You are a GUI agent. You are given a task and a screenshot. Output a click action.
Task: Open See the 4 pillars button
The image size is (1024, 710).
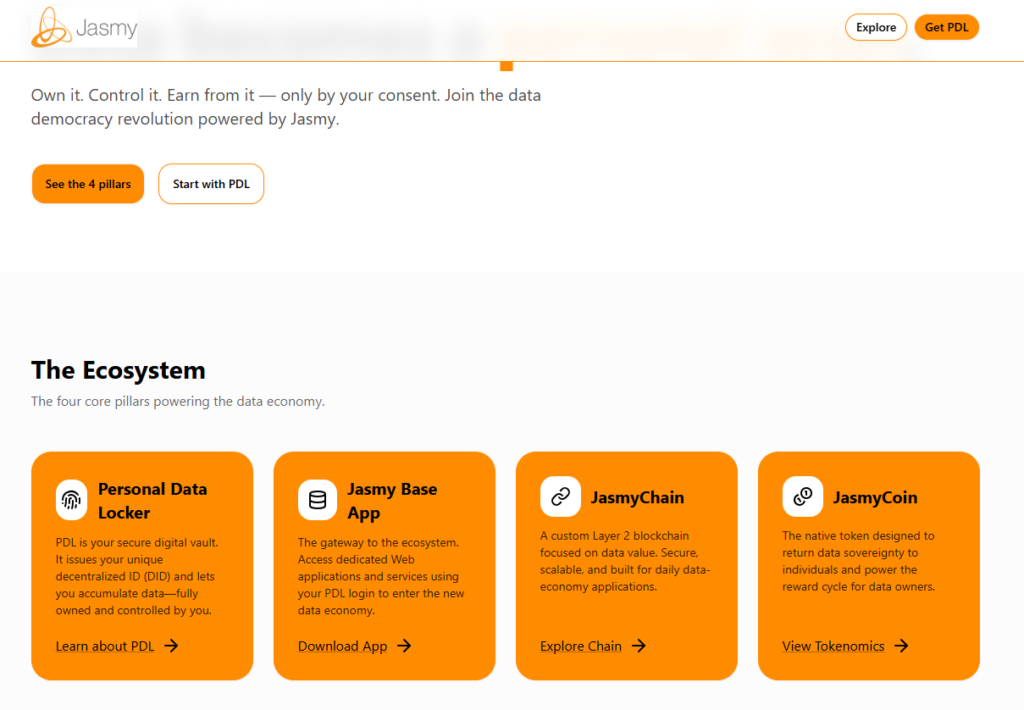click(x=88, y=184)
